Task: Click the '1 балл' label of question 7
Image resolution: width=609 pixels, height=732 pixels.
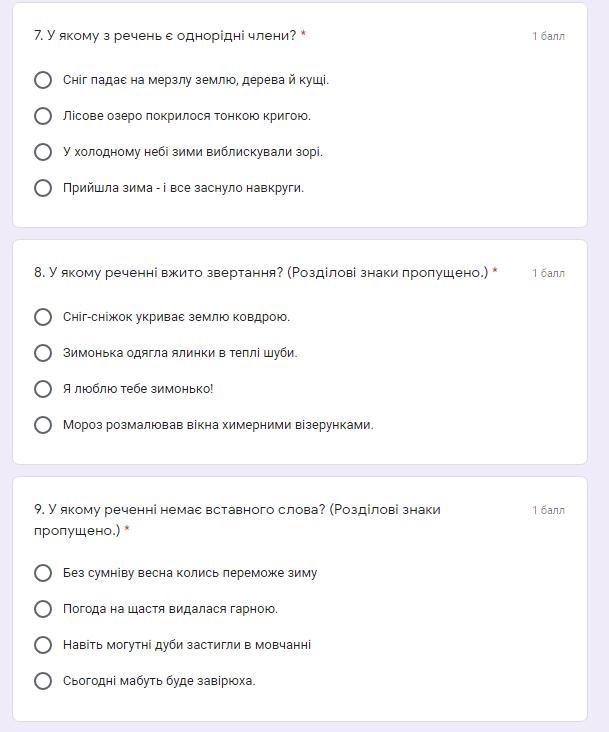Action: click(x=548, y=37)
